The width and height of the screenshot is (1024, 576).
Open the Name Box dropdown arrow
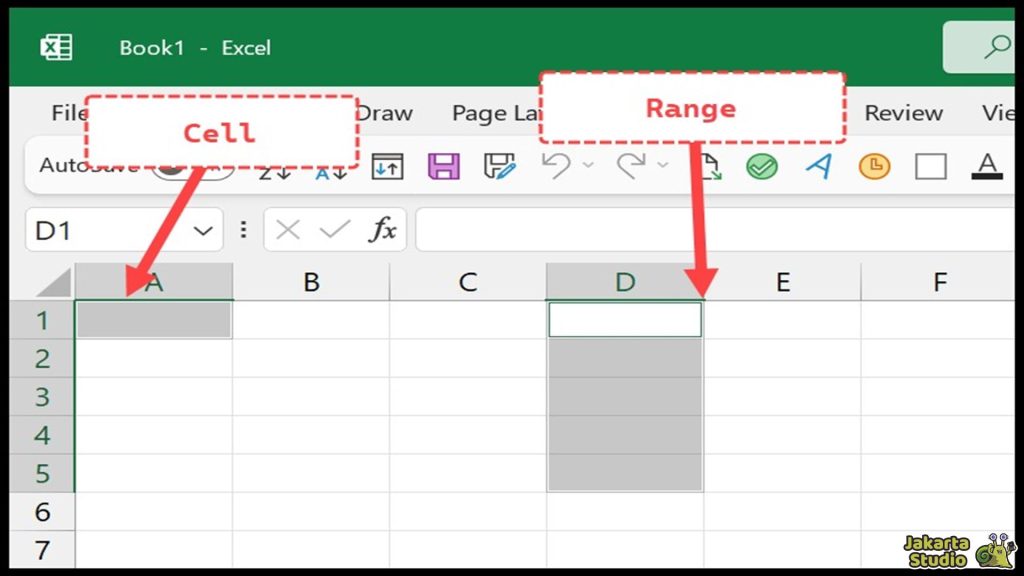pos(203,229)
